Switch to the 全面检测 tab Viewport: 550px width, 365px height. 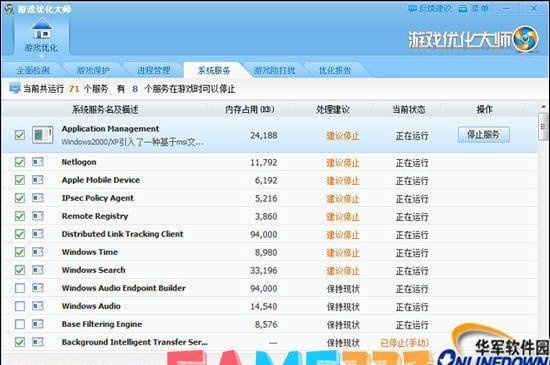pos(33,70)
